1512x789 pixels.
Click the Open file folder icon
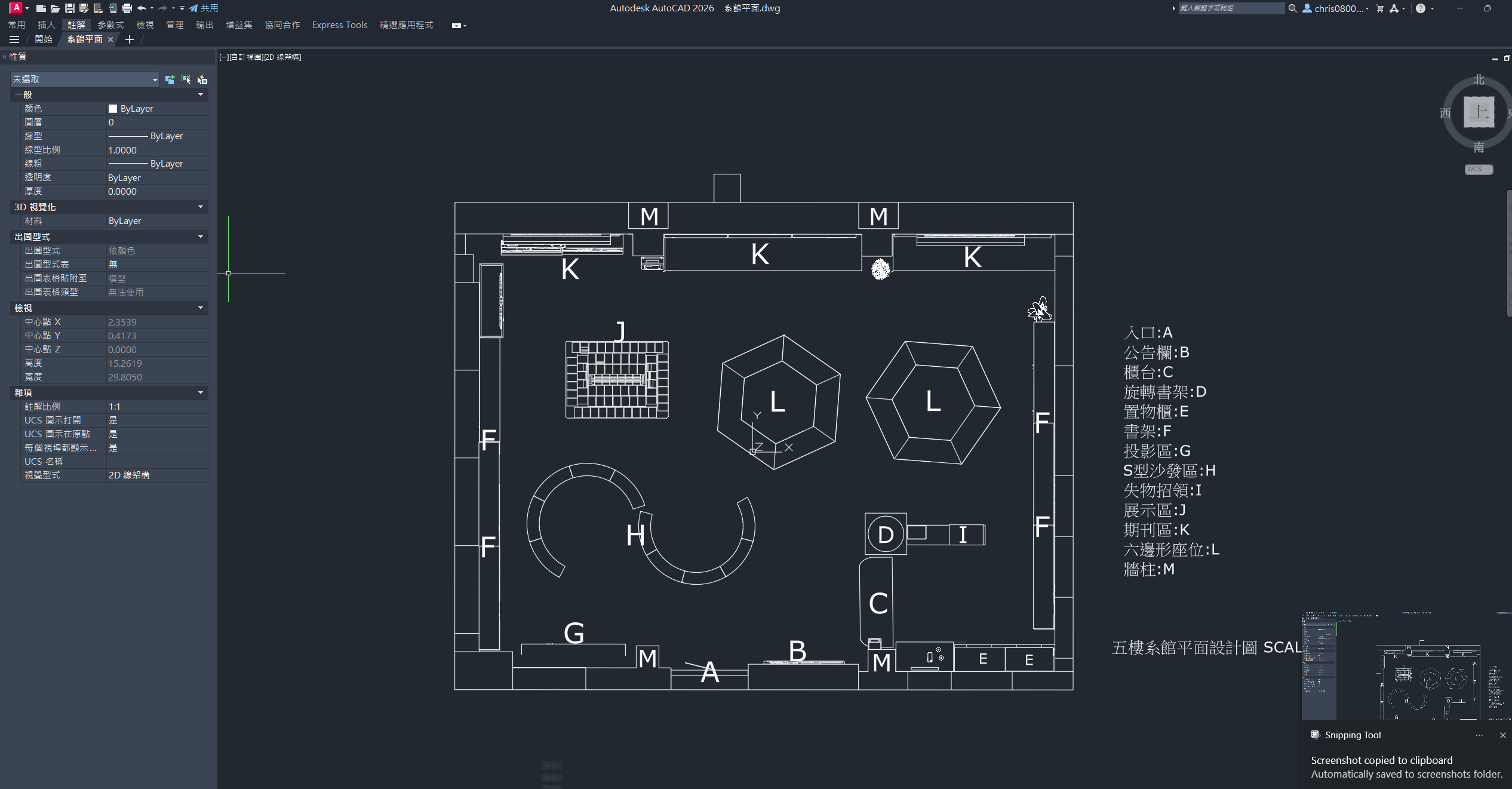tap(55, 8)
